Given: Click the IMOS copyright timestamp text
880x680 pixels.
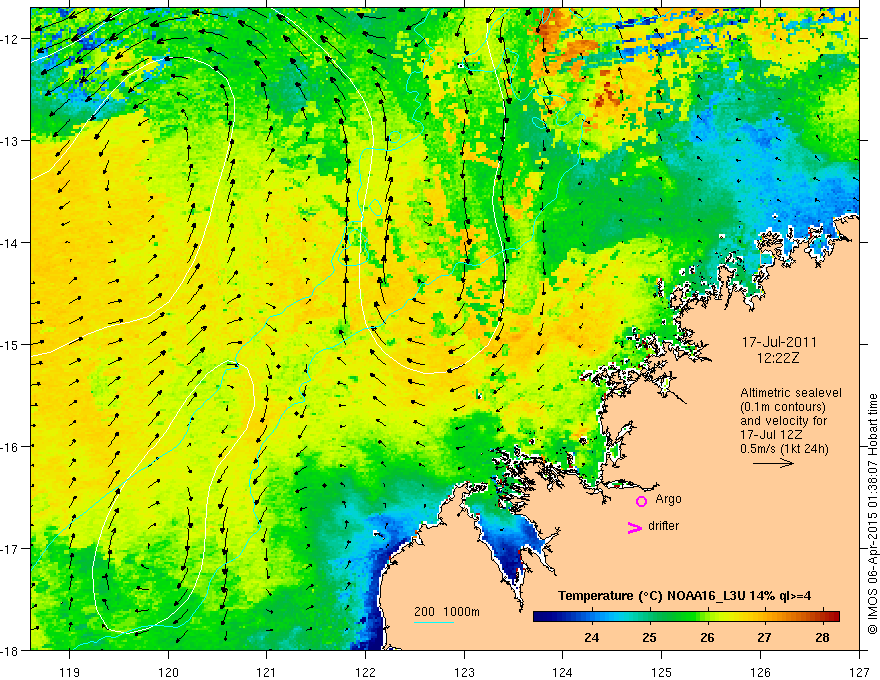Looking at the screenshot, I should pyautogui.click(x=873, y=514).
